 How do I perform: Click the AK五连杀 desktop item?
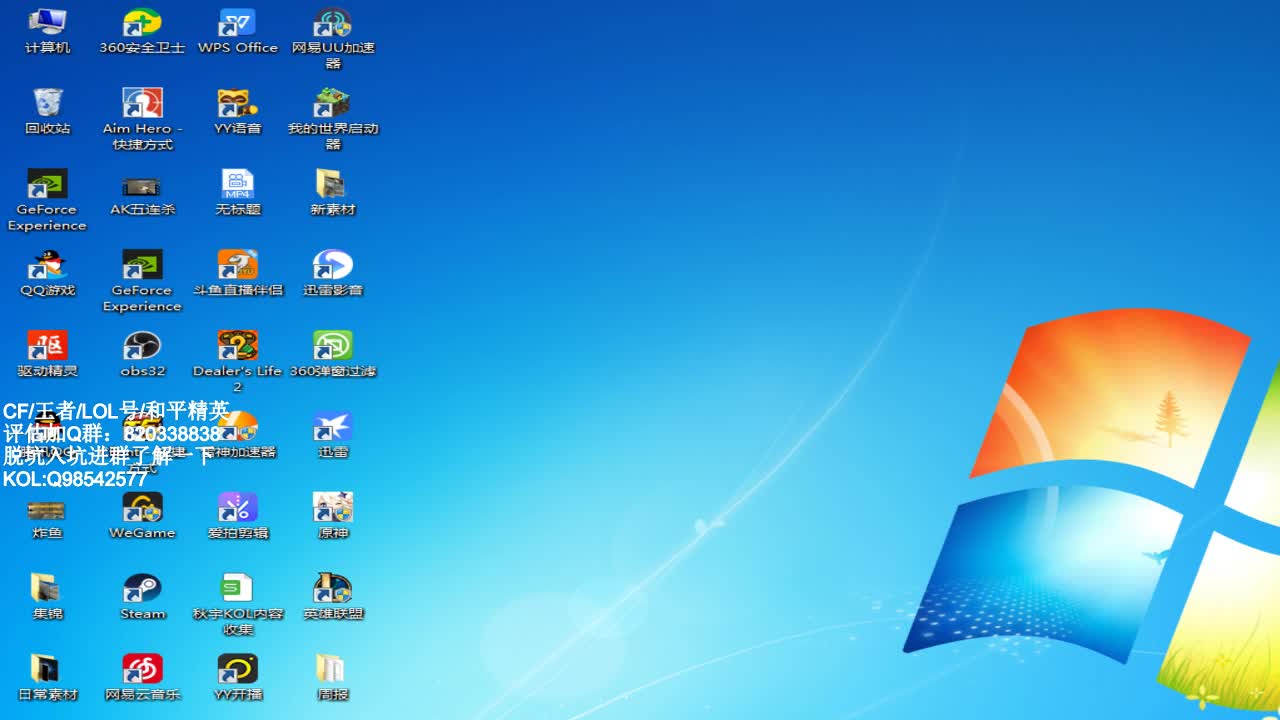tap(142, 193)
